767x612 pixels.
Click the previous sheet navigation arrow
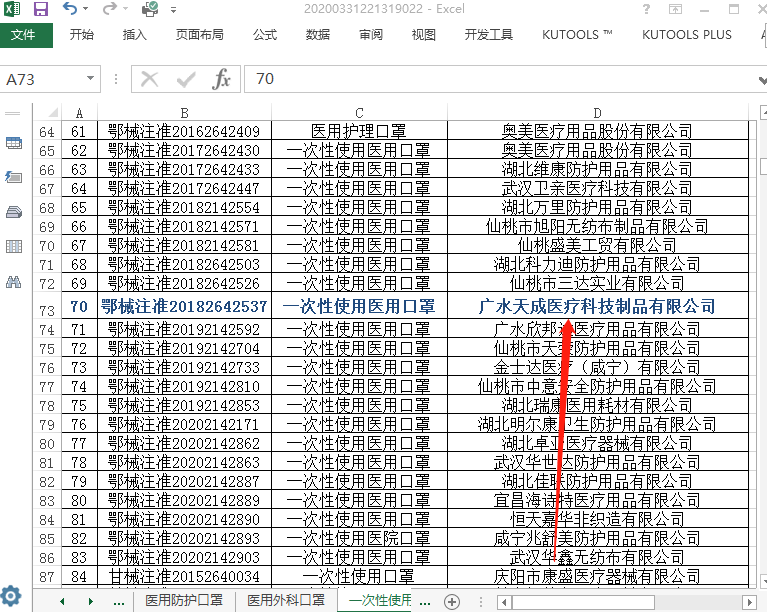pos(62,601)
